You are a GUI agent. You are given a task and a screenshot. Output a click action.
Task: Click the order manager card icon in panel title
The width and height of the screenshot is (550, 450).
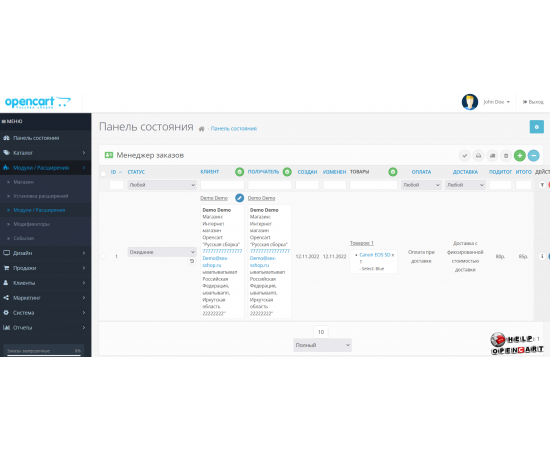109,155
